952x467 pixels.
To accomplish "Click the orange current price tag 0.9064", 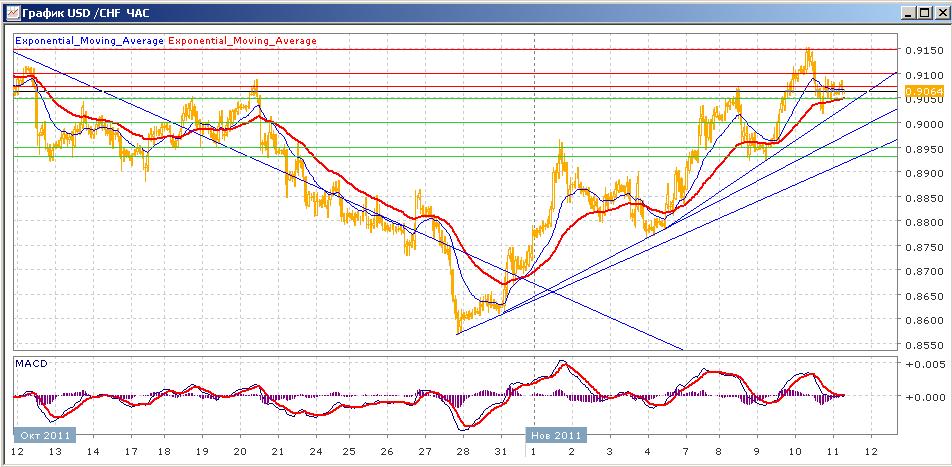I will [x=923, y=91].
